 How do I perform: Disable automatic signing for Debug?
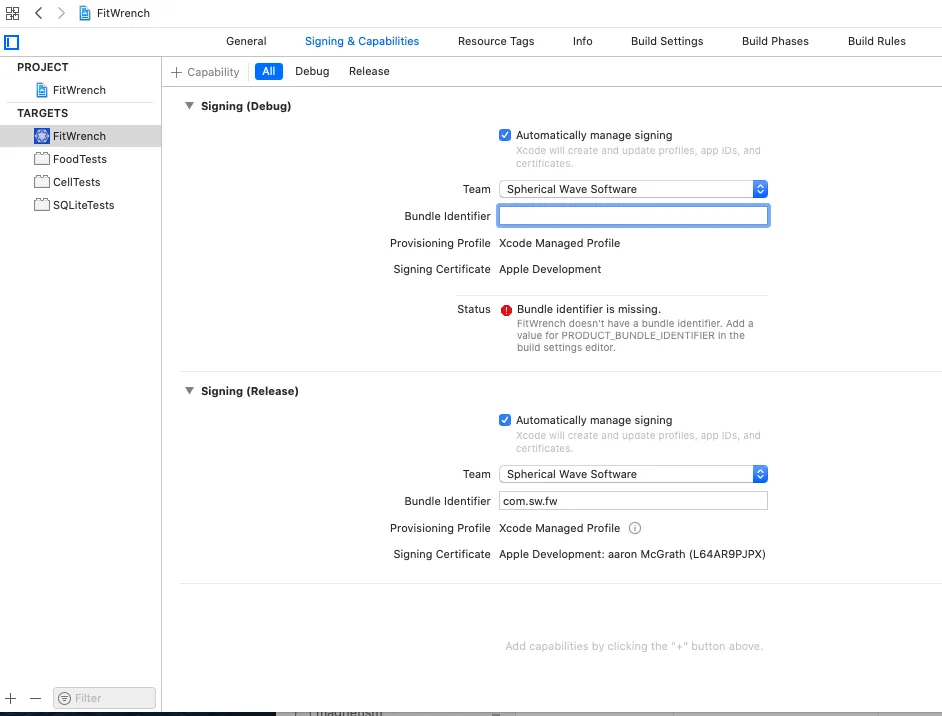click(x=505, y=135)
